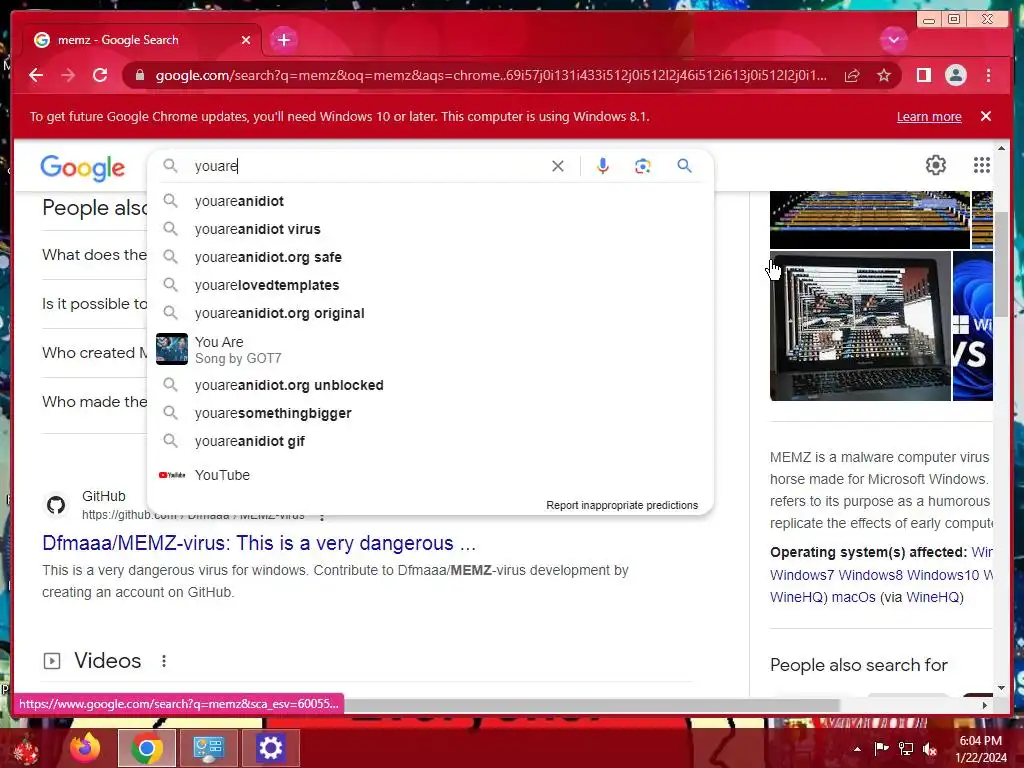Search by image with Lens icon
1024x768 pixels.
(643, 166)
